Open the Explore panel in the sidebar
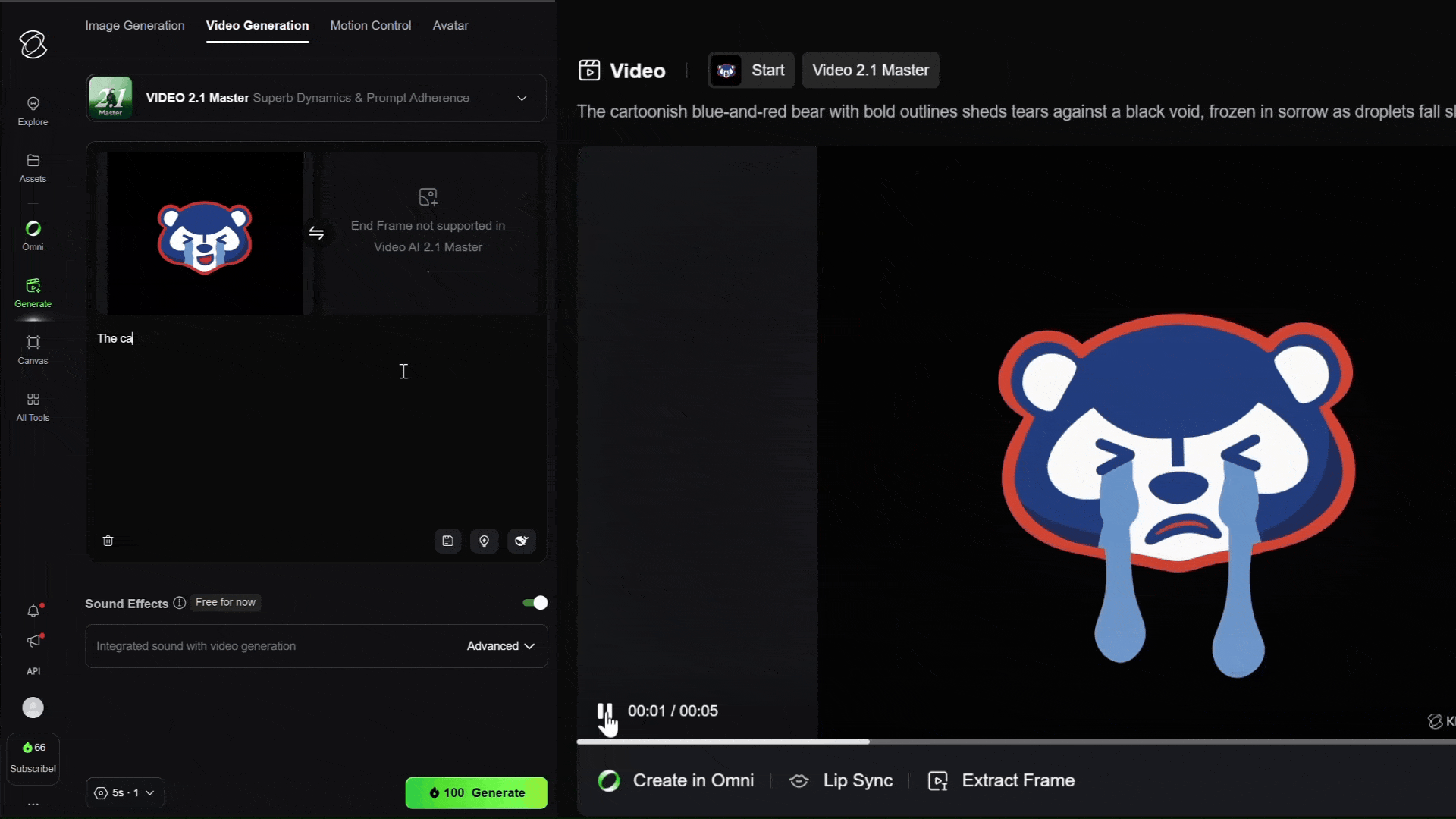 pyautogui.click(x=33, y=108)
